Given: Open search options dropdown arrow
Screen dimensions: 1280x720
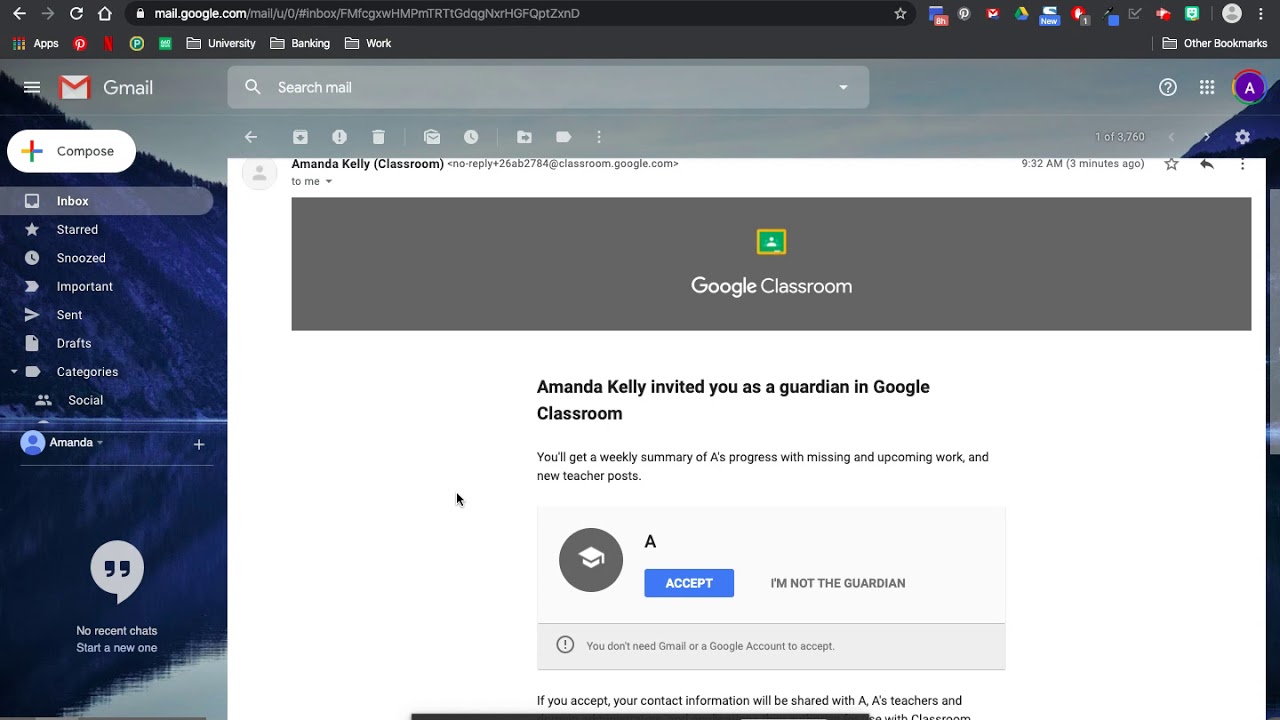Looking at the screenshot, I should 843,87.
